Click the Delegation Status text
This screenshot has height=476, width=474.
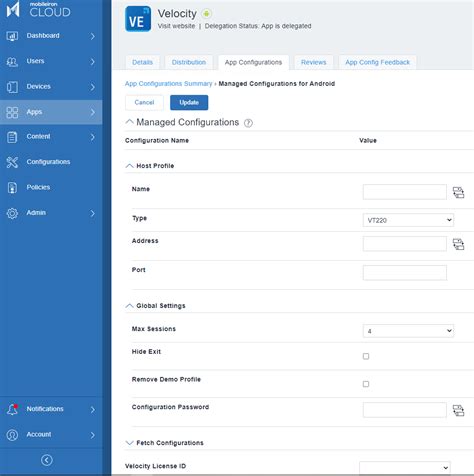pos(258,26)
